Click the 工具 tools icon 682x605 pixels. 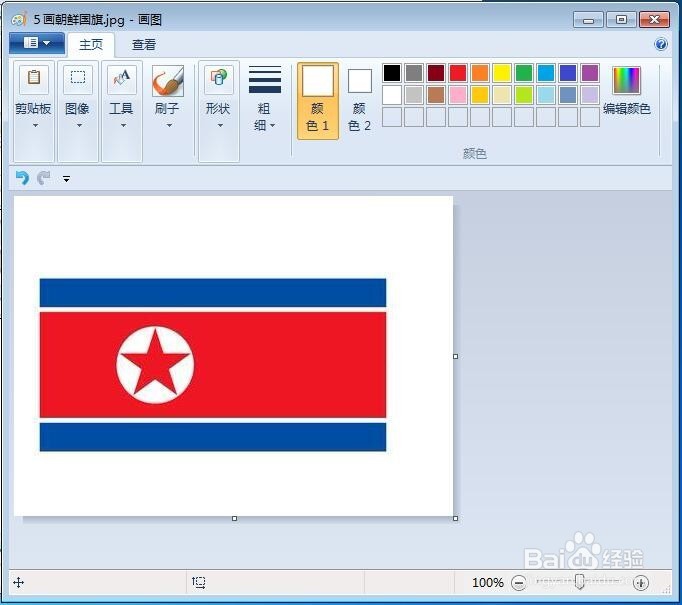(x=122, y=79)
